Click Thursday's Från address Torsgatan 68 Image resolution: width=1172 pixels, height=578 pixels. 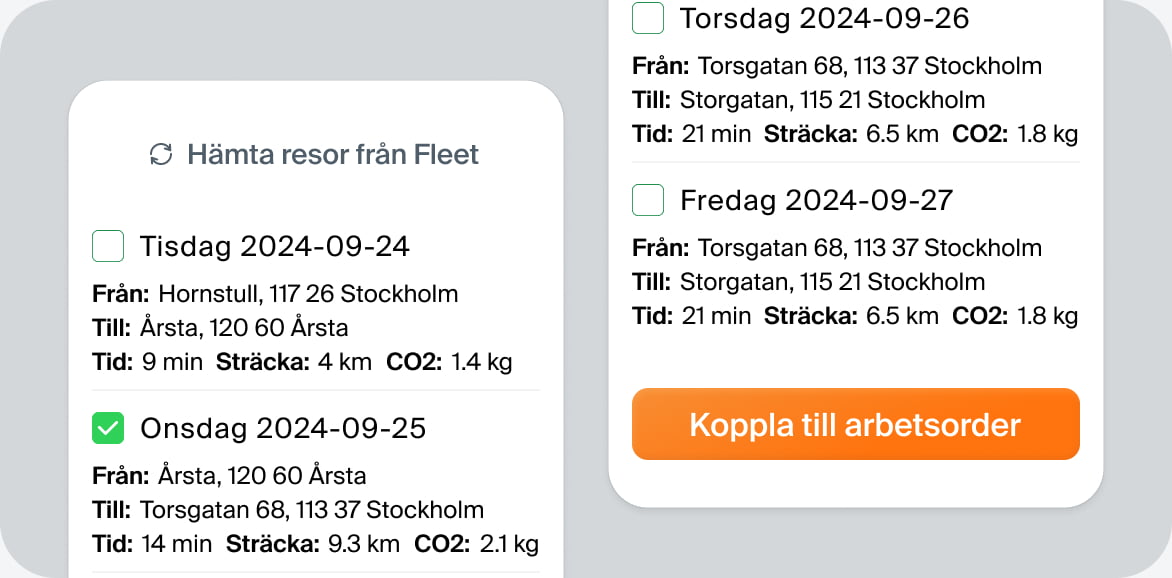[x=869, y=66]
